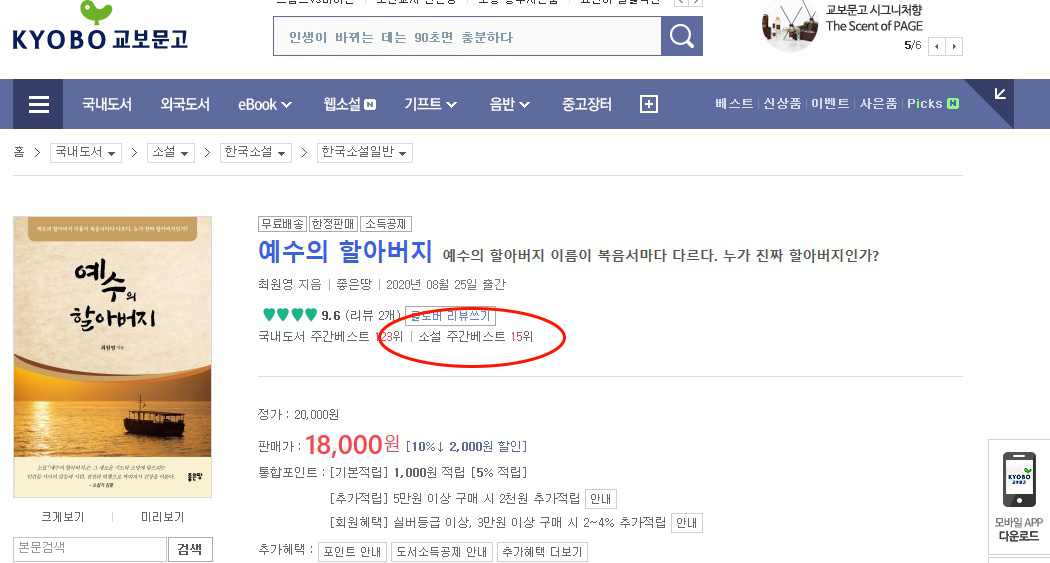This screenshot has width=1050, height=563.
Task: Open the hamburger all-categories menu
Action: tap(39, 104)
